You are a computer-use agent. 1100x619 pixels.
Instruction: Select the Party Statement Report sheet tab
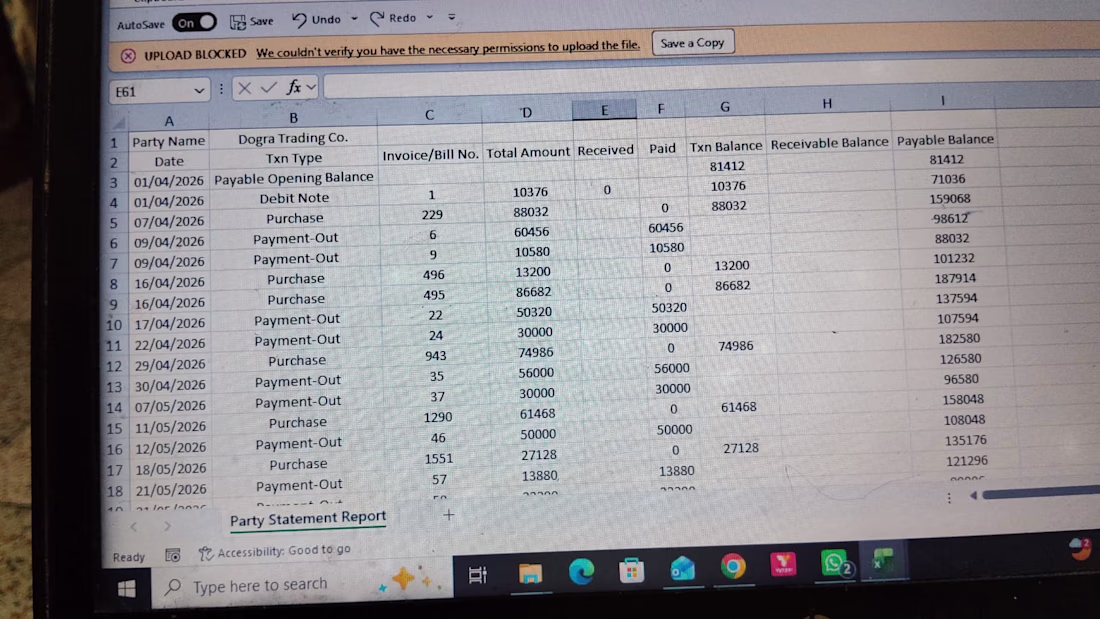click(x=308, y=519)
